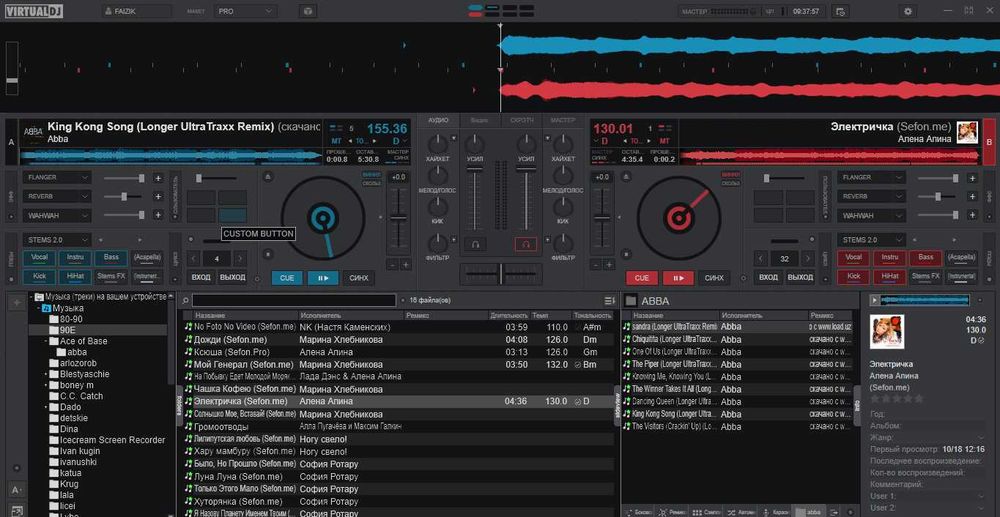
Task: Click the СИНХ sync button on left deck
Action: coord(359,278)
